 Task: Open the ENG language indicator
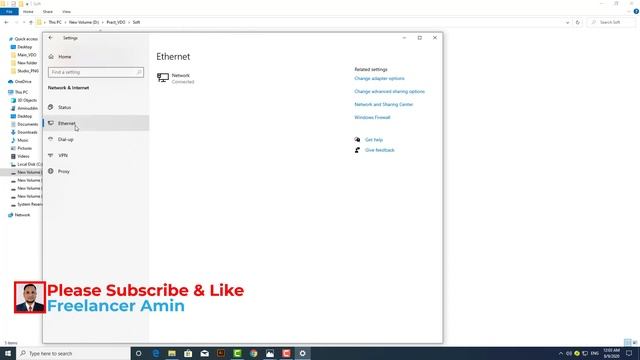pyautogui.click(x=595, y=353)
